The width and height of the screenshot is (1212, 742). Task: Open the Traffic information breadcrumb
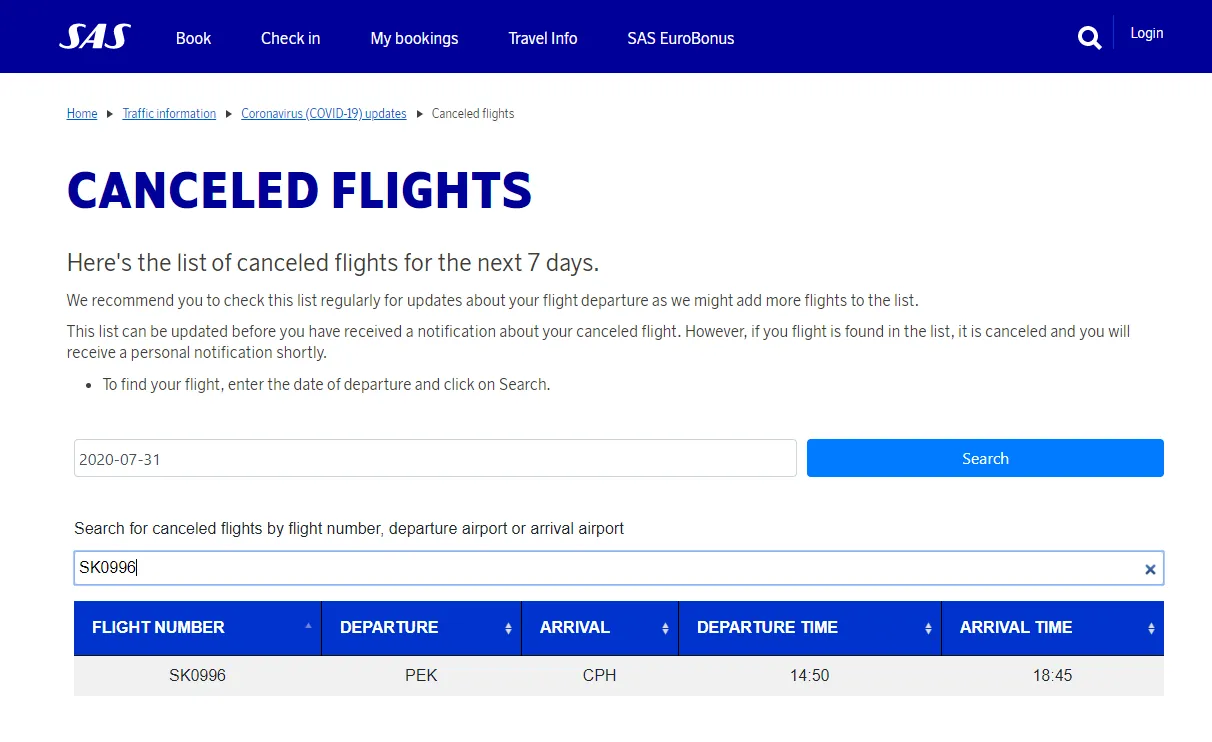(169, 114)
